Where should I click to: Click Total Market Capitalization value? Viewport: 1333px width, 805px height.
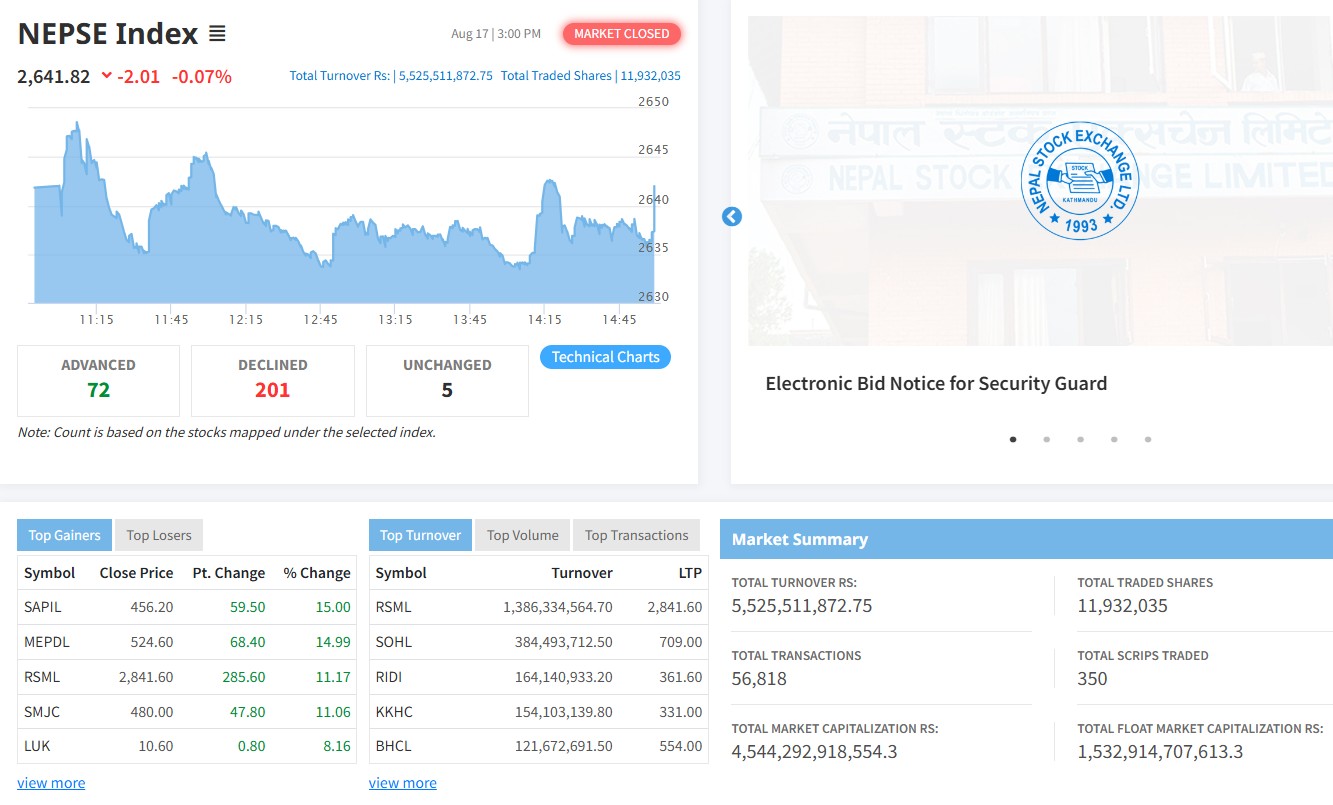pos(815,752)
